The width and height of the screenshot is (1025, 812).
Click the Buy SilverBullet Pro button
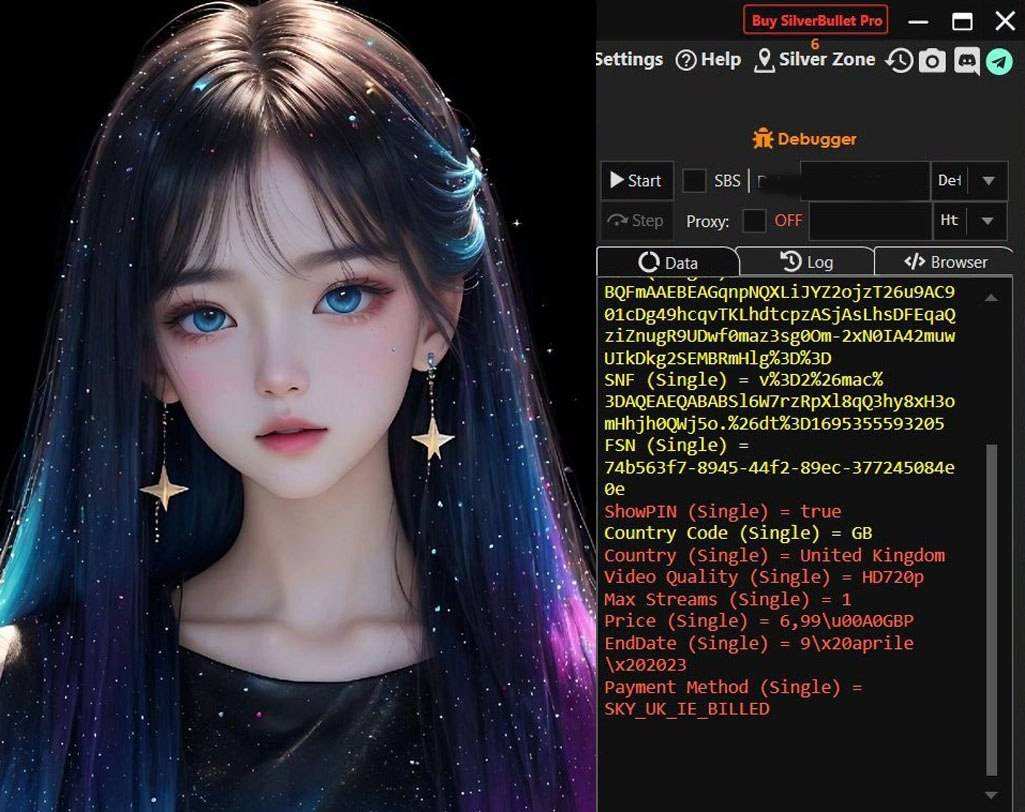pyautogui.click(x=815, y=20)
